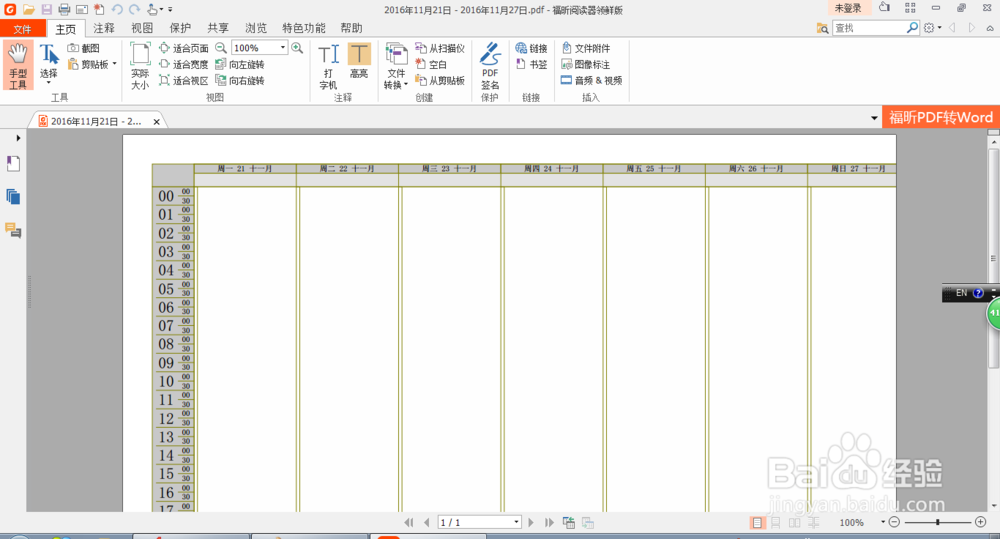Image resolution: width=1000 pixels, height=539 pixels.
Task: Switch to the Comment (注释) tab
Action: click(104, 28)
